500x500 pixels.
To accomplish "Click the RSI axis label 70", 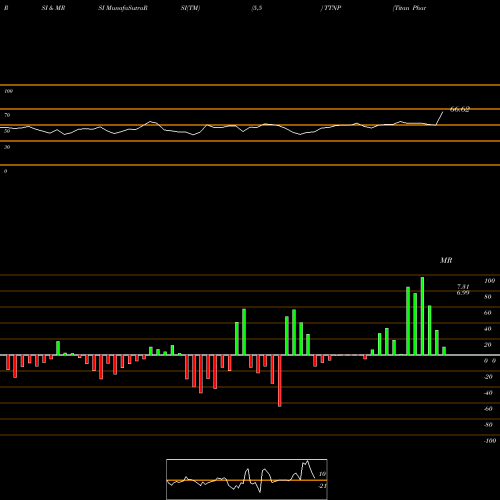I will click(7, 115).
